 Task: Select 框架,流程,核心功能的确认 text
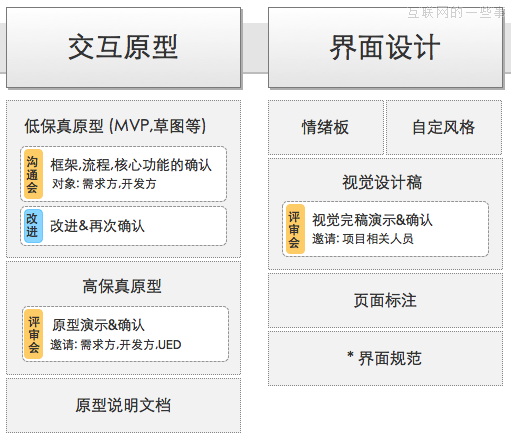pyautogui.click(x=131, y=165)
